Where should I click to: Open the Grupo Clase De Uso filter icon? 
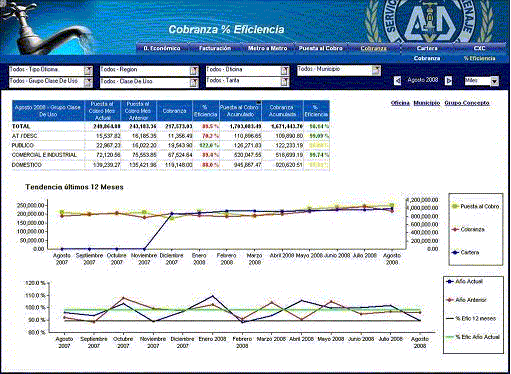(88, 82)
